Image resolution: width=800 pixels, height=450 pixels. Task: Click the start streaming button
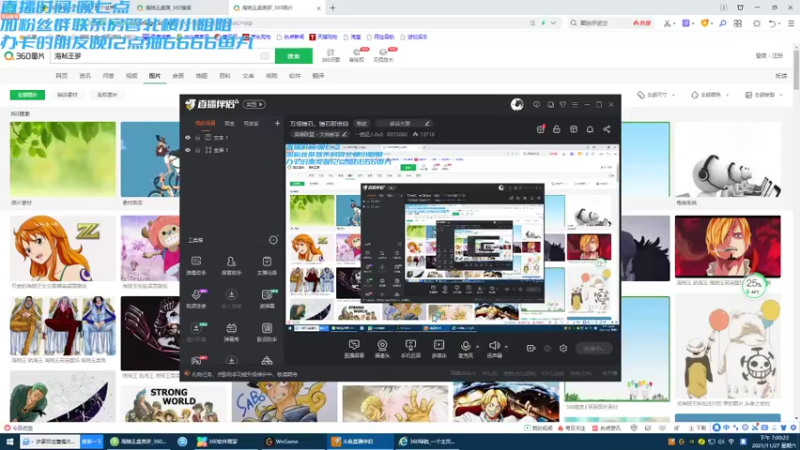(594, 348)
